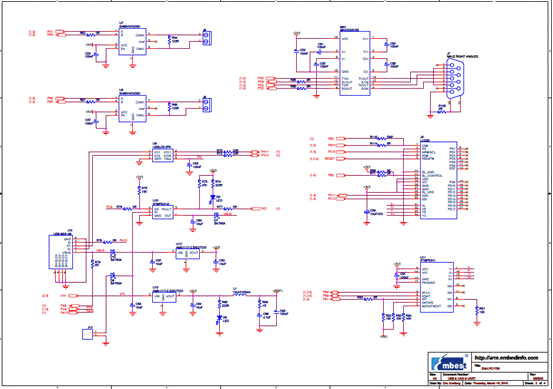Select the second CAN transceiver IC block
553x389 pixels.
133,109
